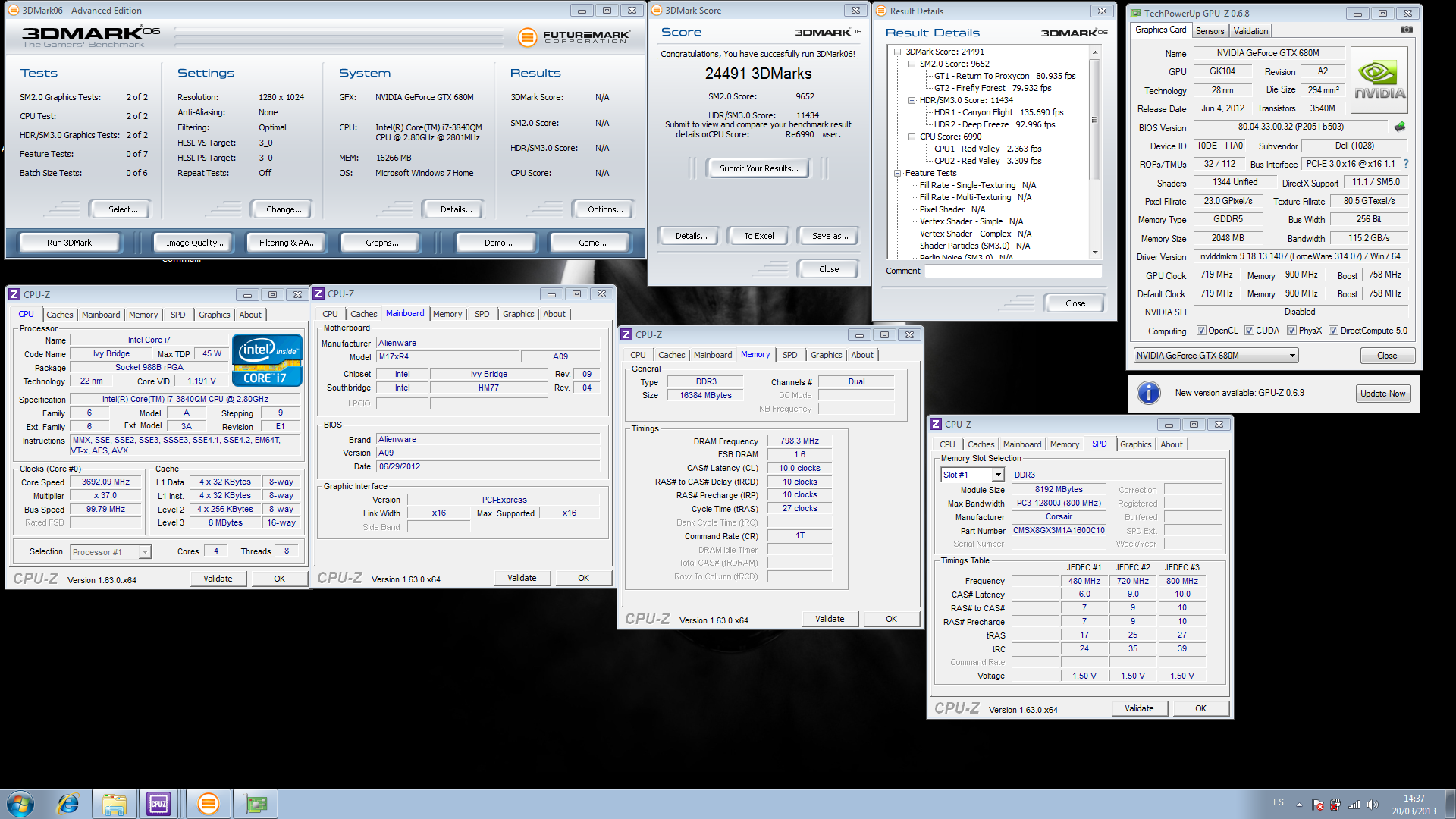Image resolution: width=1456 pixels, height=819 pixels.
Task: Open network signal tray icon
Action: click(1354, 805)
